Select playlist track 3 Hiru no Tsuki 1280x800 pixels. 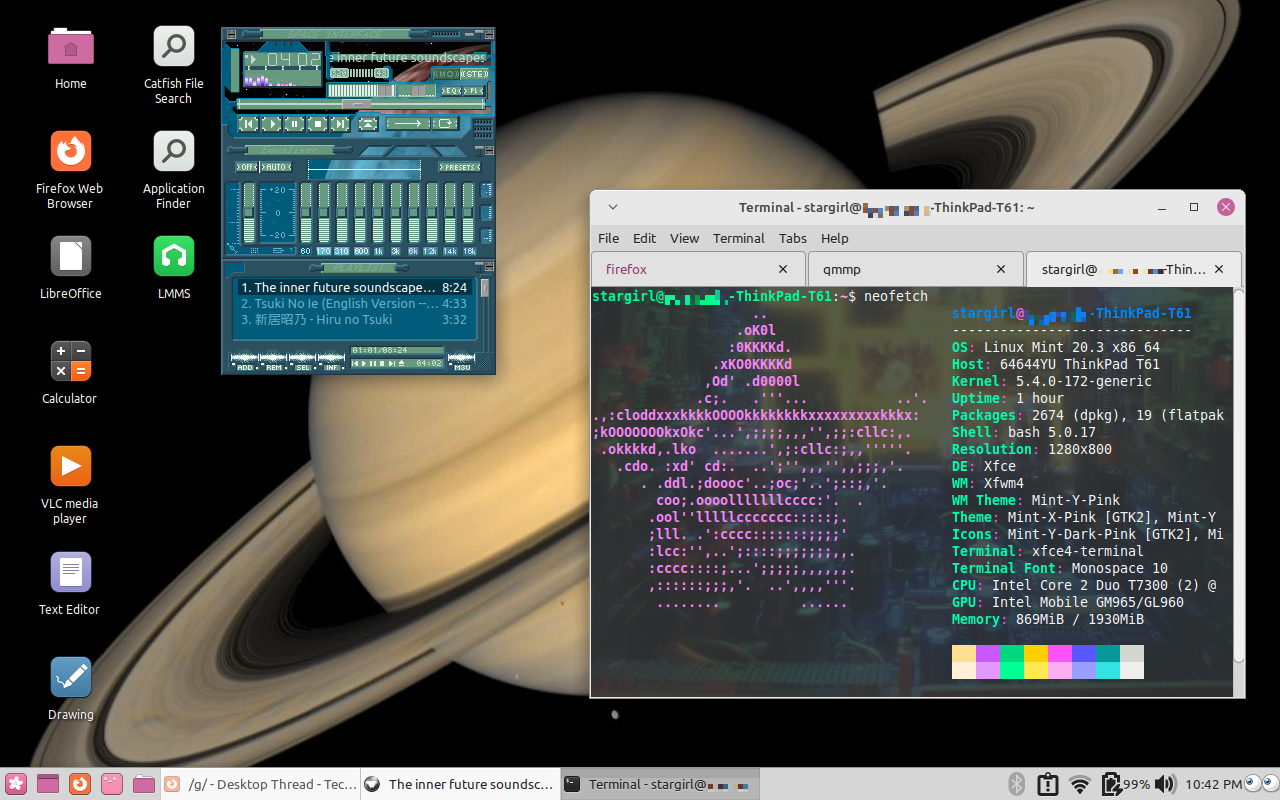click(x=354, y=320)
